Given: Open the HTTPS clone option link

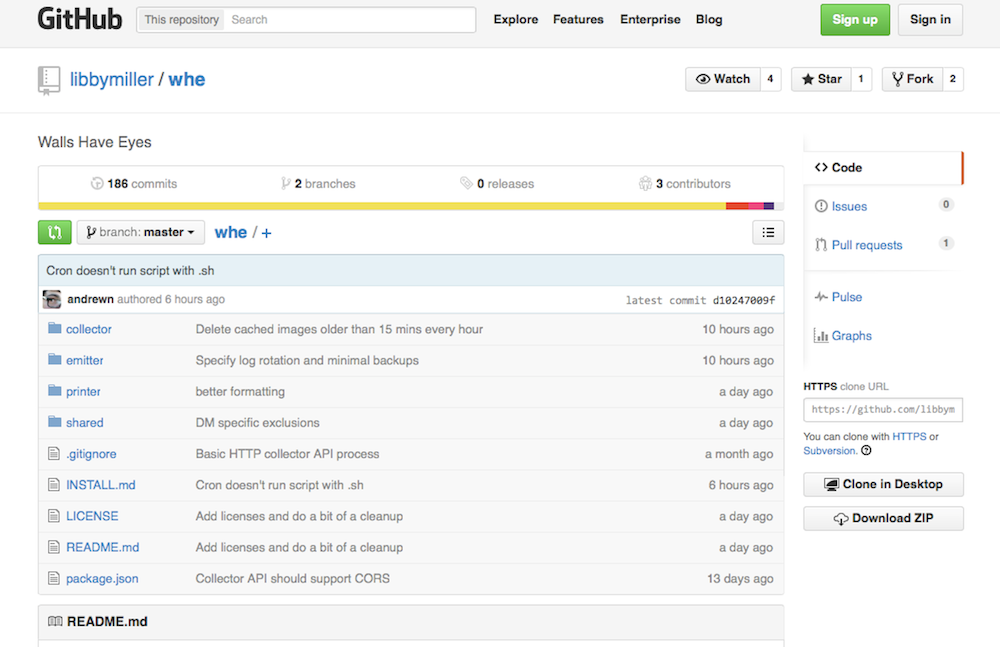Looking at the screenshot, I should [x=909, y=436].
